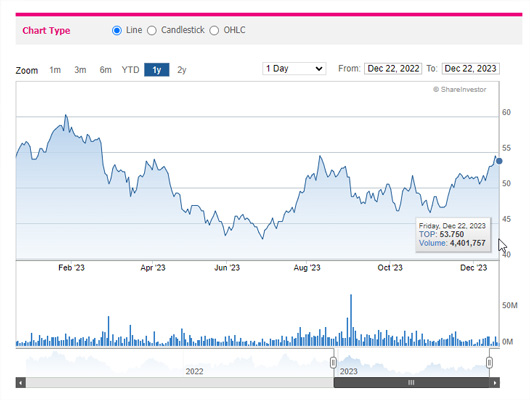This screenshot has width=530, height=400.
Task: Select the Candlestick chart type
Action: point(152,31)
